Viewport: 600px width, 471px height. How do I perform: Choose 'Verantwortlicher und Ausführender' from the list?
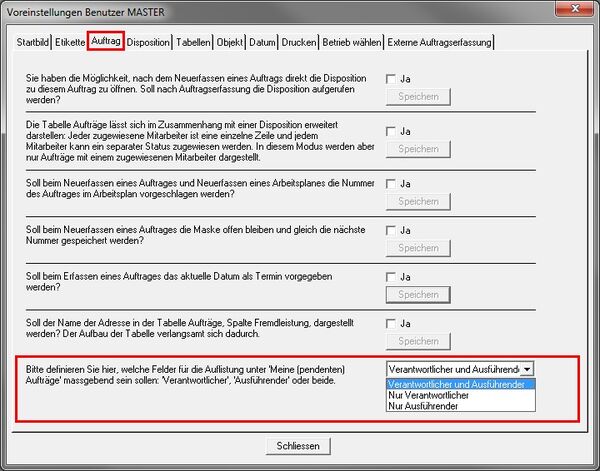pos(461,384)
